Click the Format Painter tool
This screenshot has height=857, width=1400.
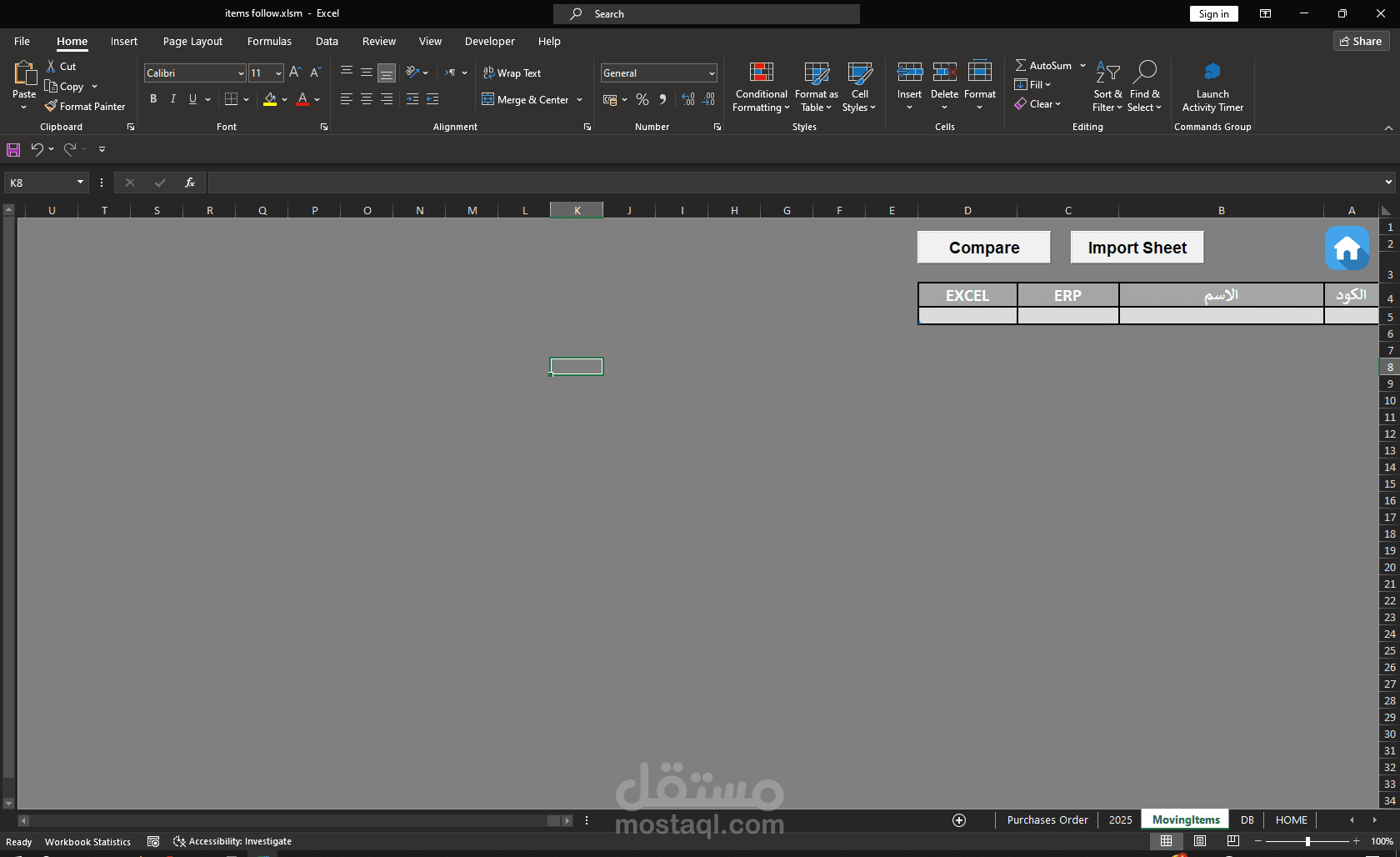(85, 107)
